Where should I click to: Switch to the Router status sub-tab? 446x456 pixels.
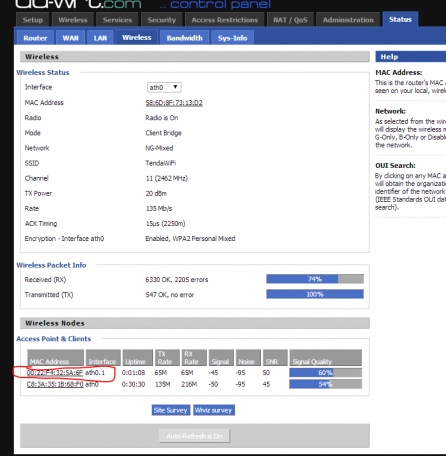pyautogui.click(x=35, y=38)
